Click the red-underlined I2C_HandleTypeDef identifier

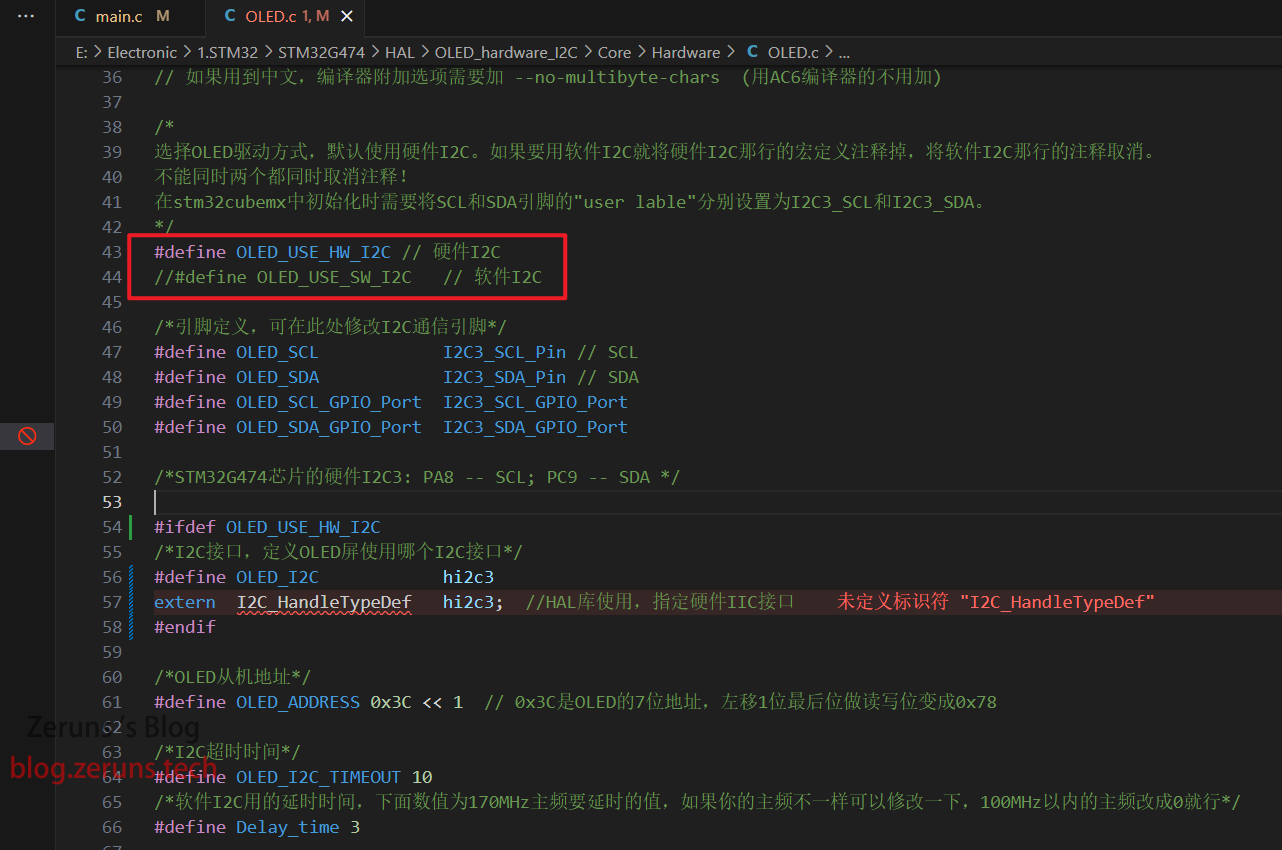pyautogui.click(x=324, y=602)
